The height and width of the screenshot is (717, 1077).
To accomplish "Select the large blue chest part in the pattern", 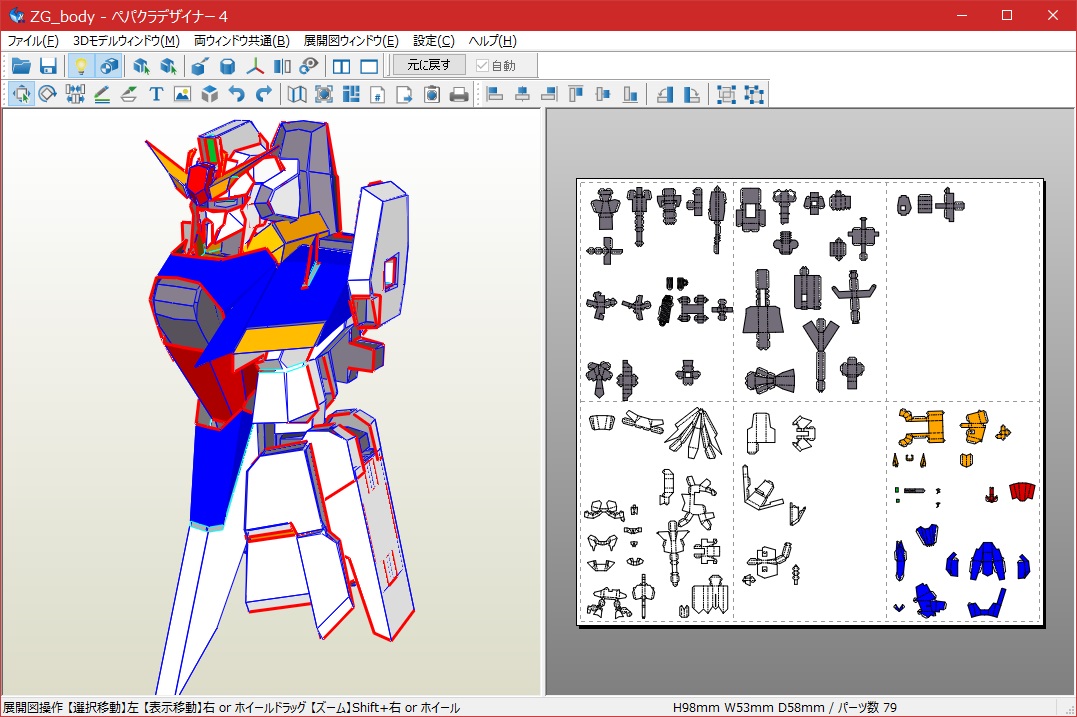I will tap(987, 560).
